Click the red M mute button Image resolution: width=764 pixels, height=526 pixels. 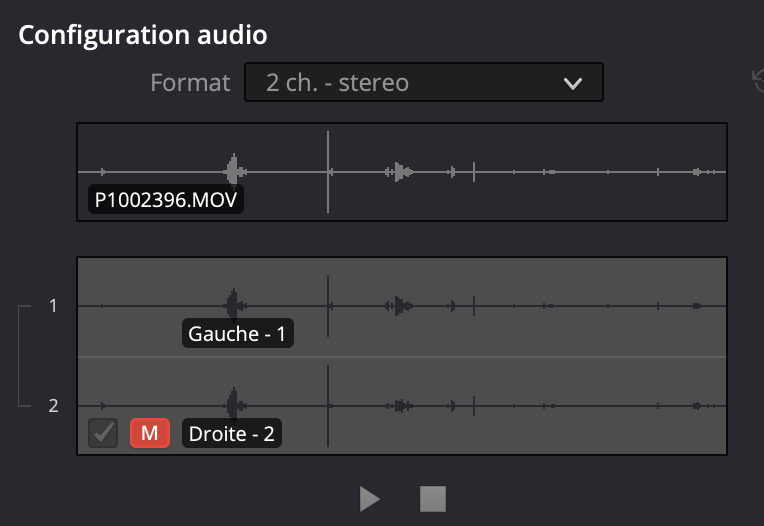click(150, 432)
